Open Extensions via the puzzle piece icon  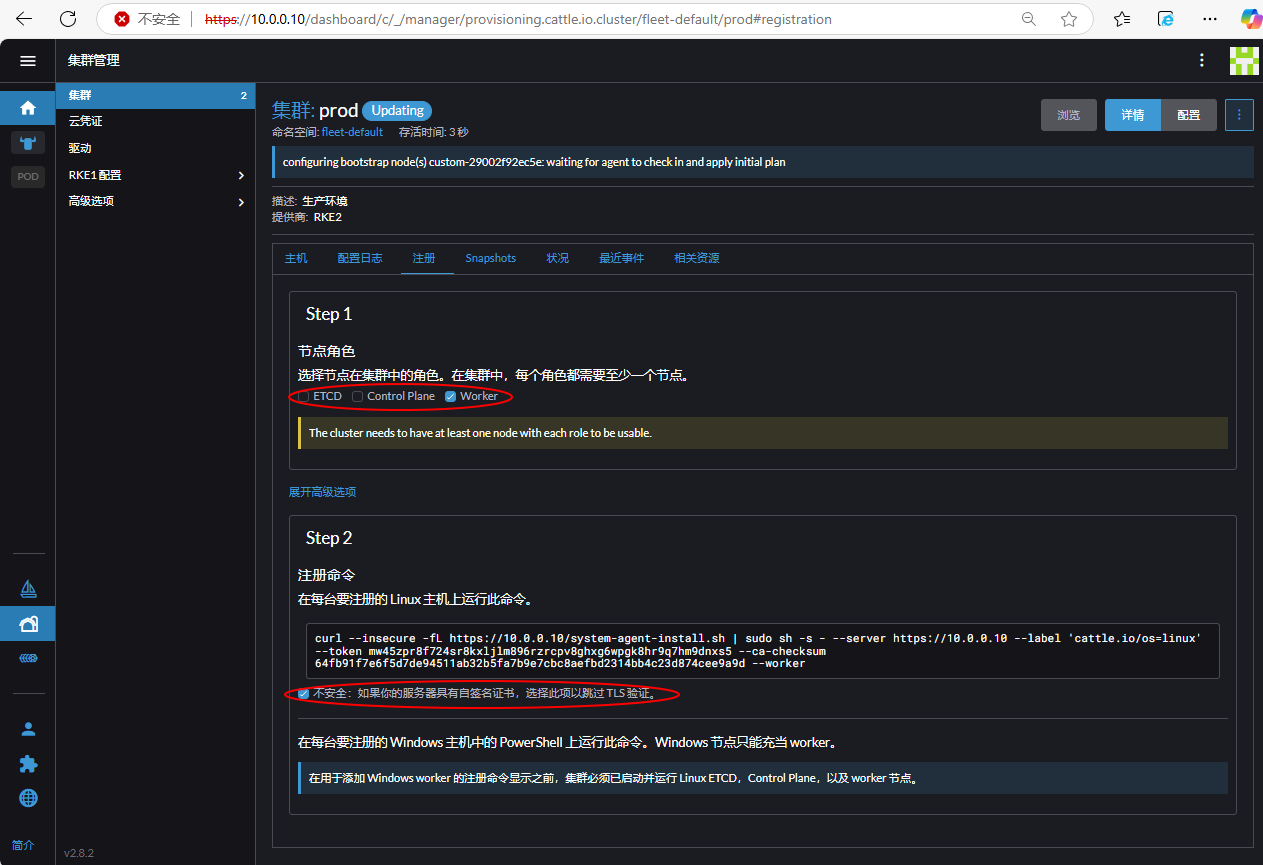tap(28, 764)
